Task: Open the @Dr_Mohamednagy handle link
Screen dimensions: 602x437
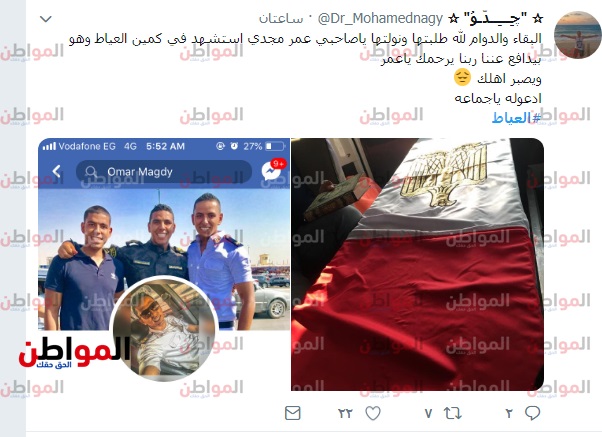Action: (380, 18)
